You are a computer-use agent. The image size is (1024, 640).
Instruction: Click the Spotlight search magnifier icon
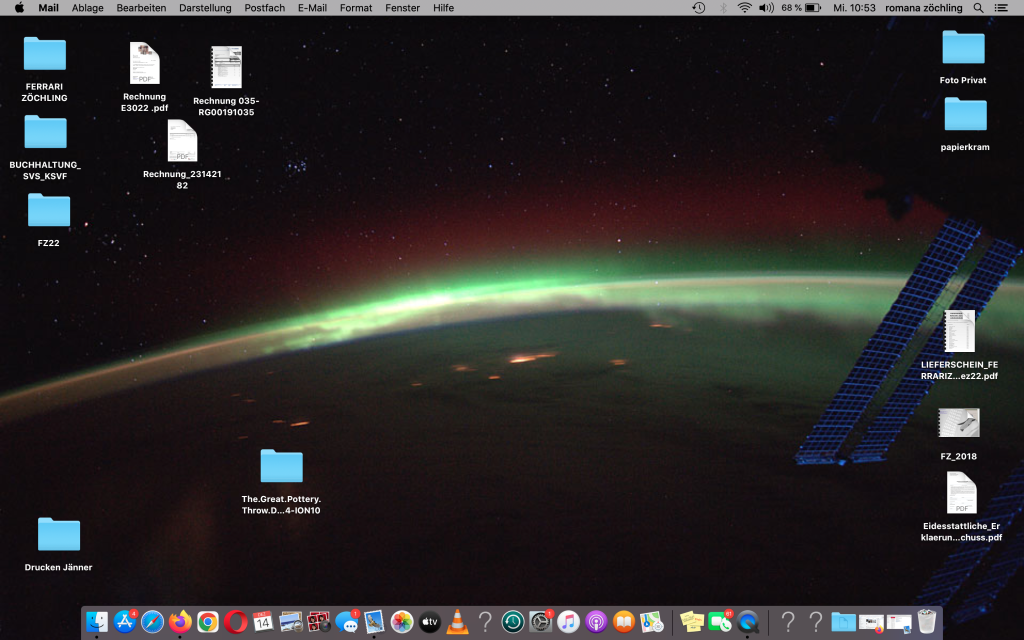978,8
